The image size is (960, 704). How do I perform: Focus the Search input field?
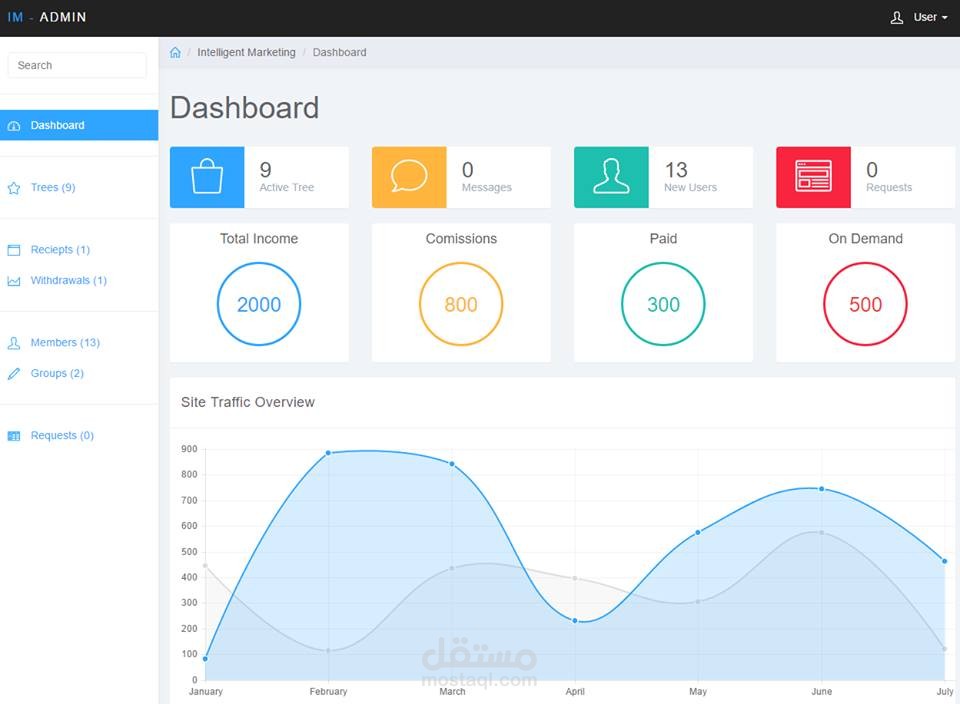77,66
